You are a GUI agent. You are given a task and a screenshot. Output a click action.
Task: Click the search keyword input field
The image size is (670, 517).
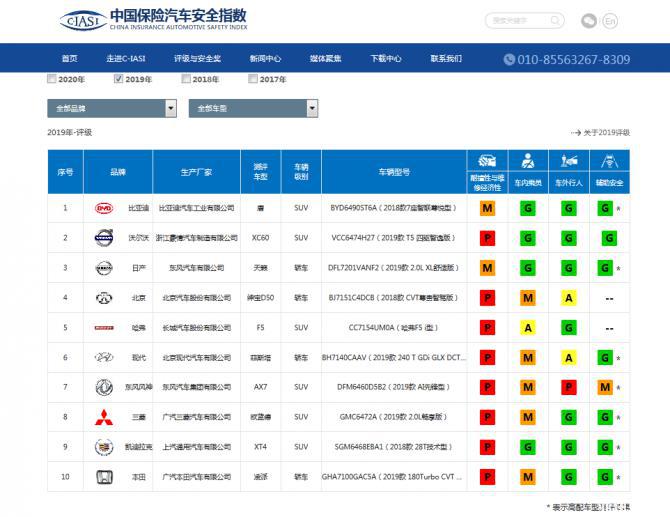point(524,21)
